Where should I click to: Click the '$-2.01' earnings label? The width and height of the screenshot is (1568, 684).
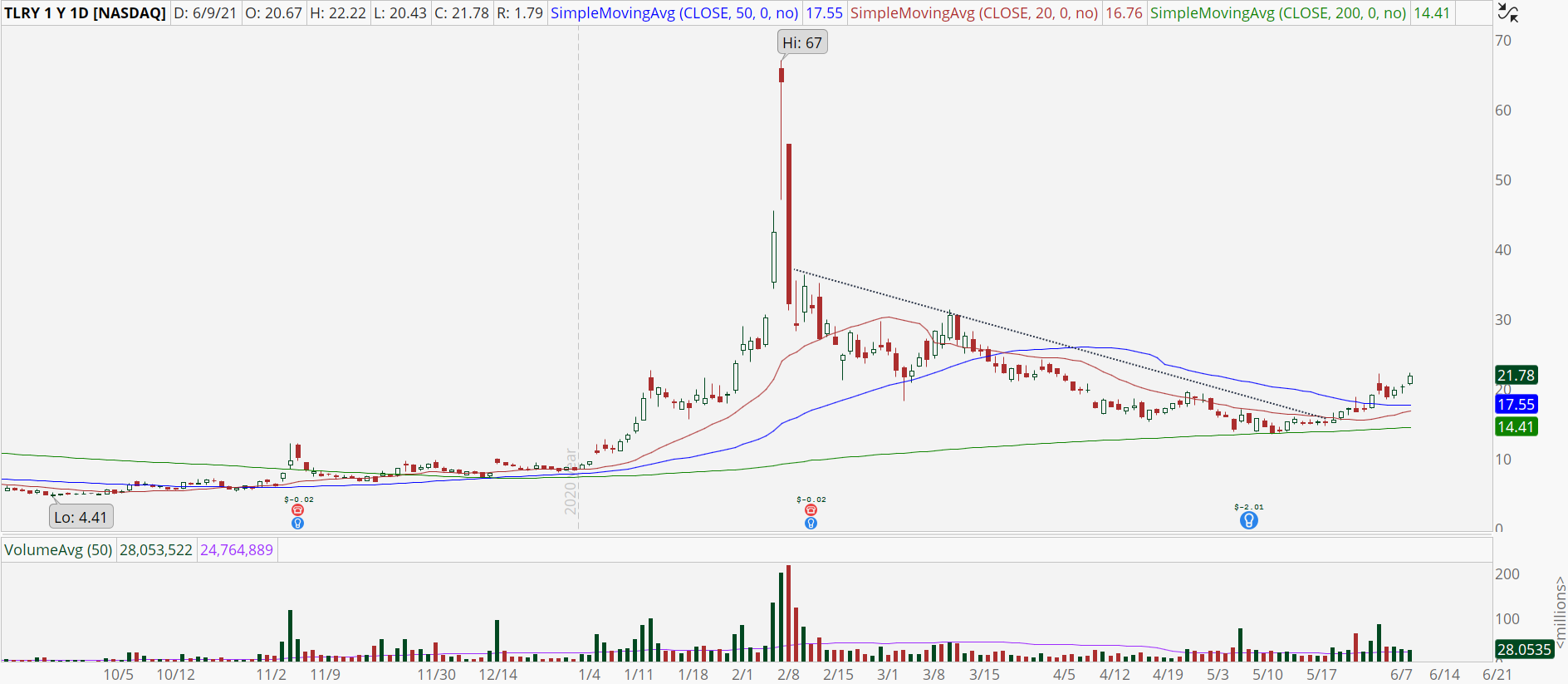tap(1248, 507)
